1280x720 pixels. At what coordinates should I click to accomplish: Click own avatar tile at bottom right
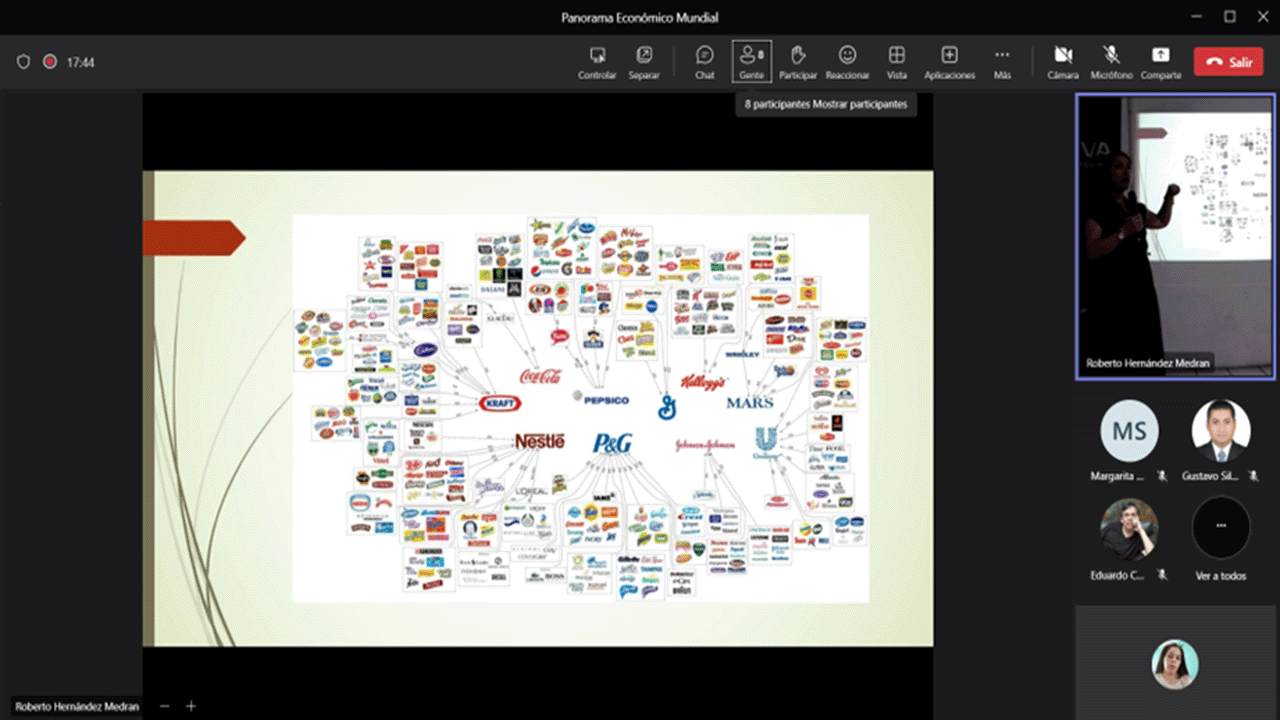tap(1175, 664)
